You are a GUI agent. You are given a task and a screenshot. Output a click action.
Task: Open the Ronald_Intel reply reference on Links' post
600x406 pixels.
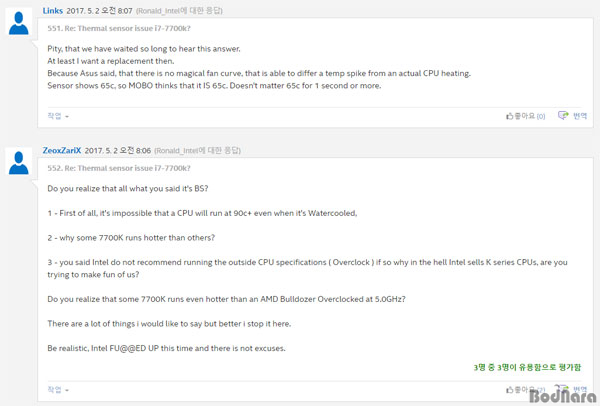pos(179,11)
